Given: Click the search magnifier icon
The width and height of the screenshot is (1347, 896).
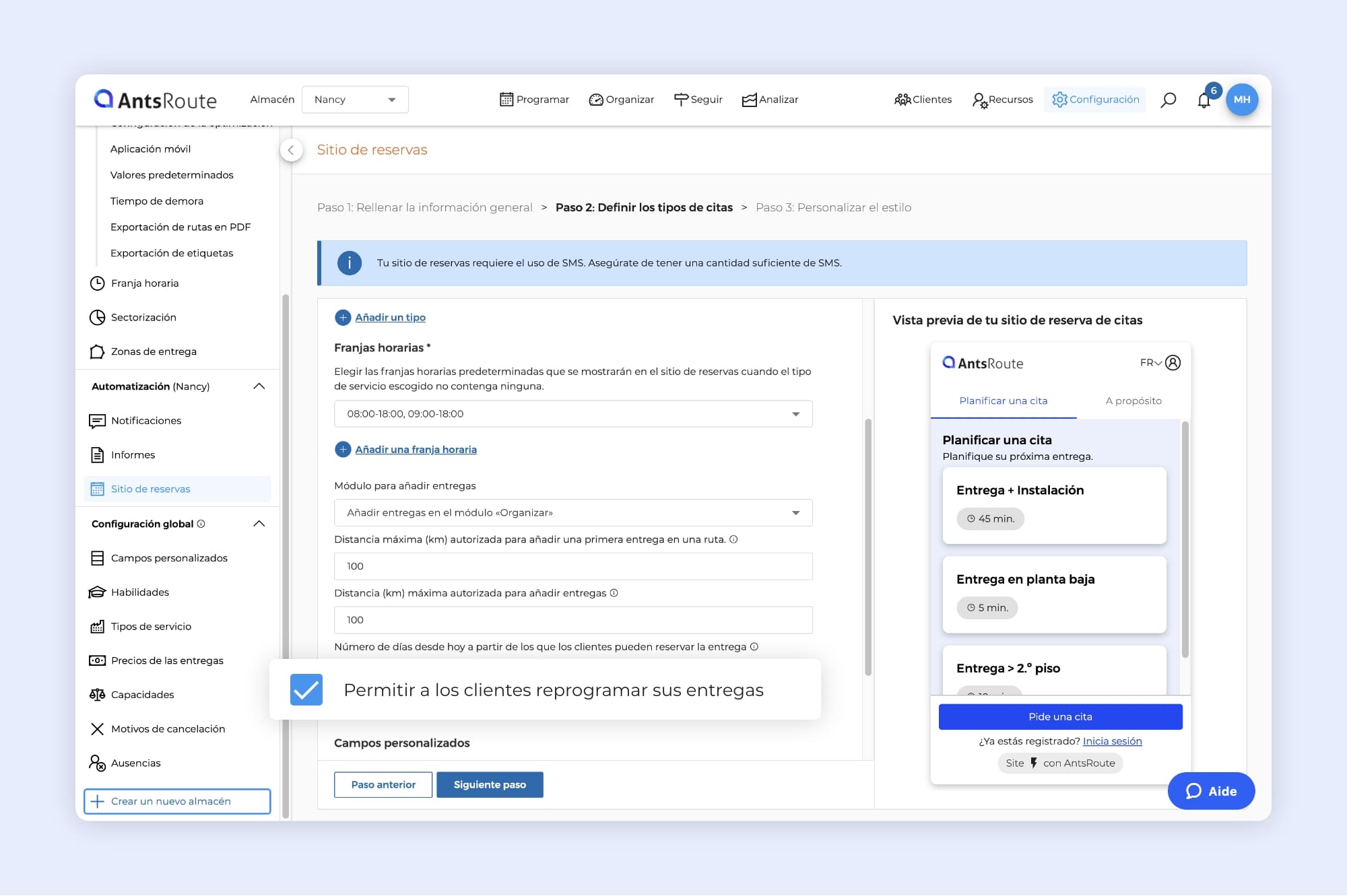Looking at the screenshot, I should tap(1169, 100).
